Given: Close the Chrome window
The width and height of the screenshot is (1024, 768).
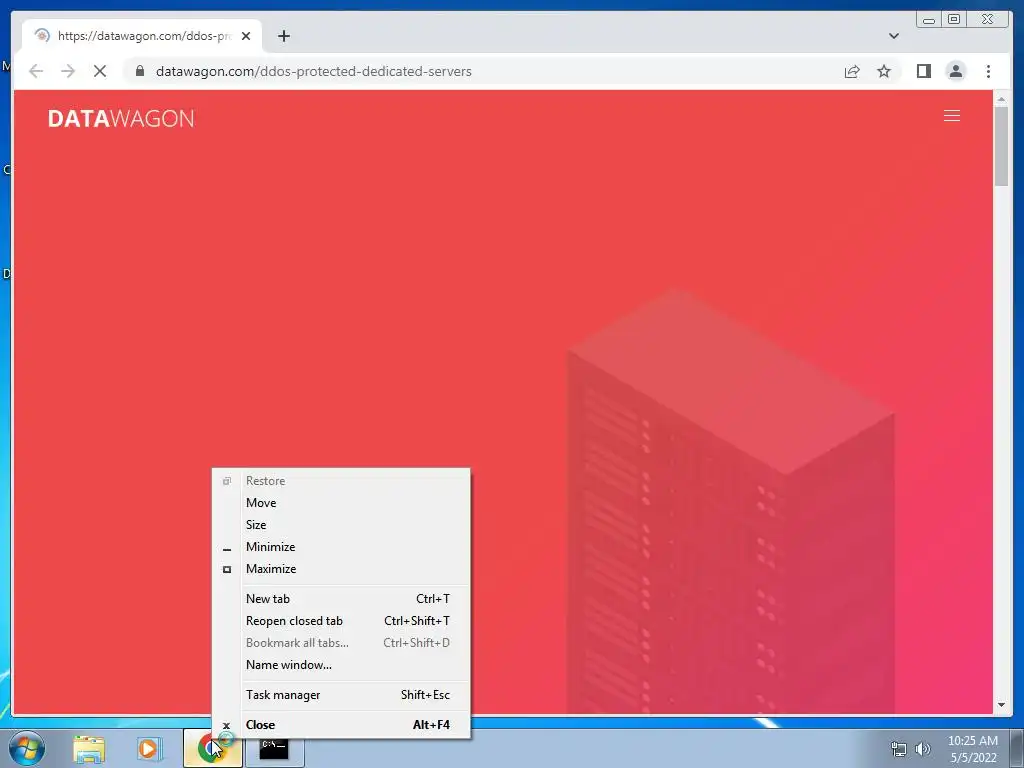Looking at the screenshot, I should (x=988, y=20).
